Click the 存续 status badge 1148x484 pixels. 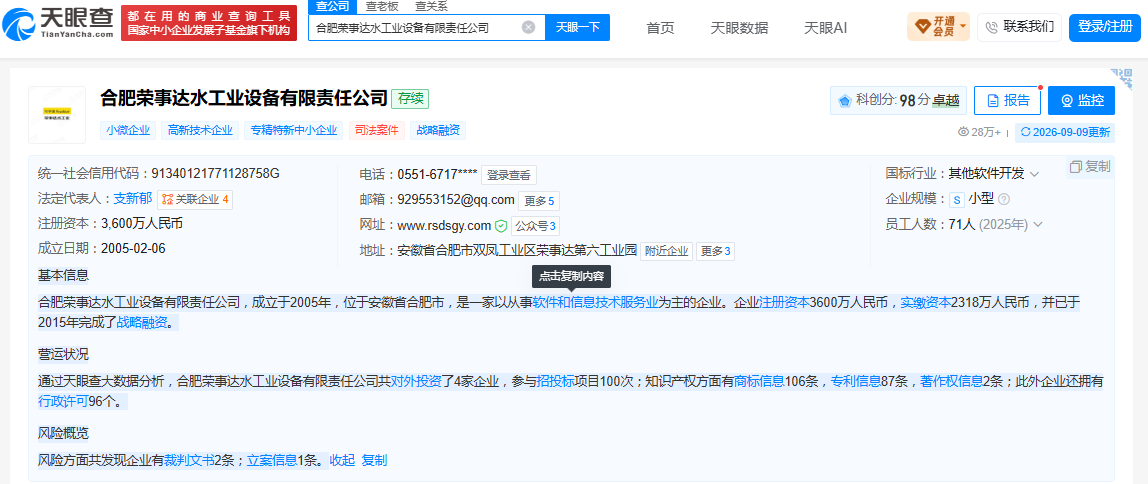pos(410,99)
